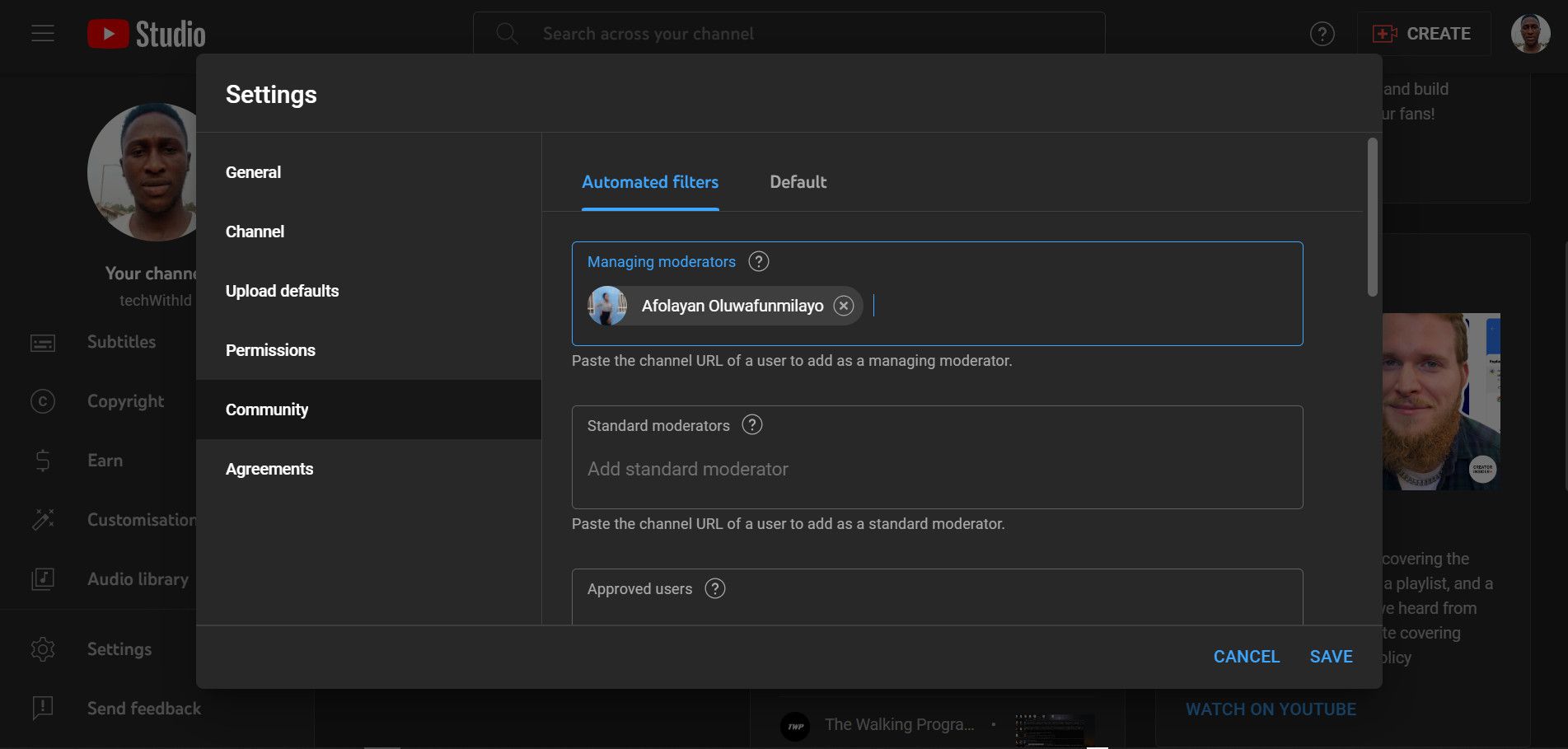
Task: Click the Send feedback icon
Action: coord(42,707)
